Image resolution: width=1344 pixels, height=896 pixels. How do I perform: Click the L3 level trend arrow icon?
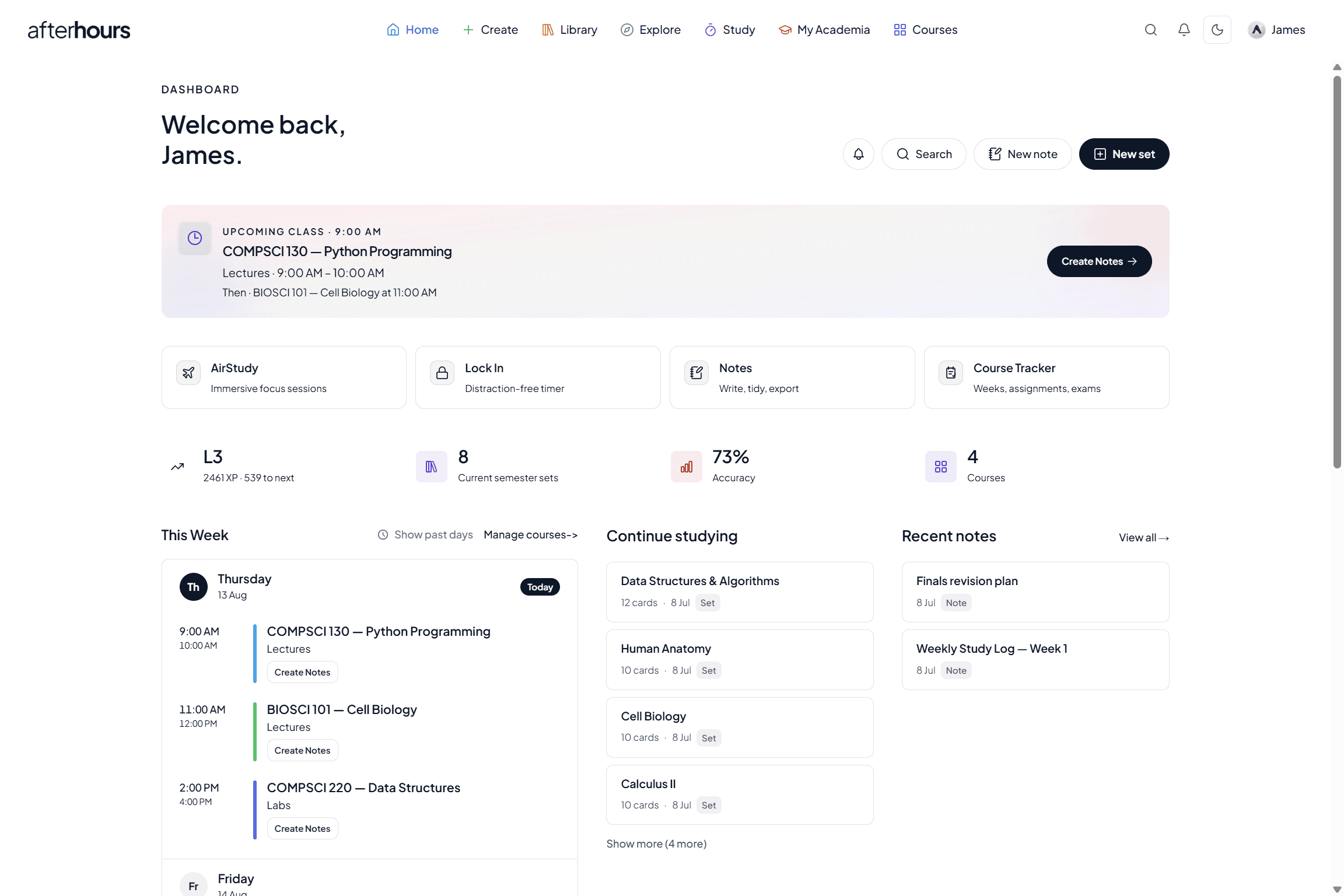(x=177, y=467)
